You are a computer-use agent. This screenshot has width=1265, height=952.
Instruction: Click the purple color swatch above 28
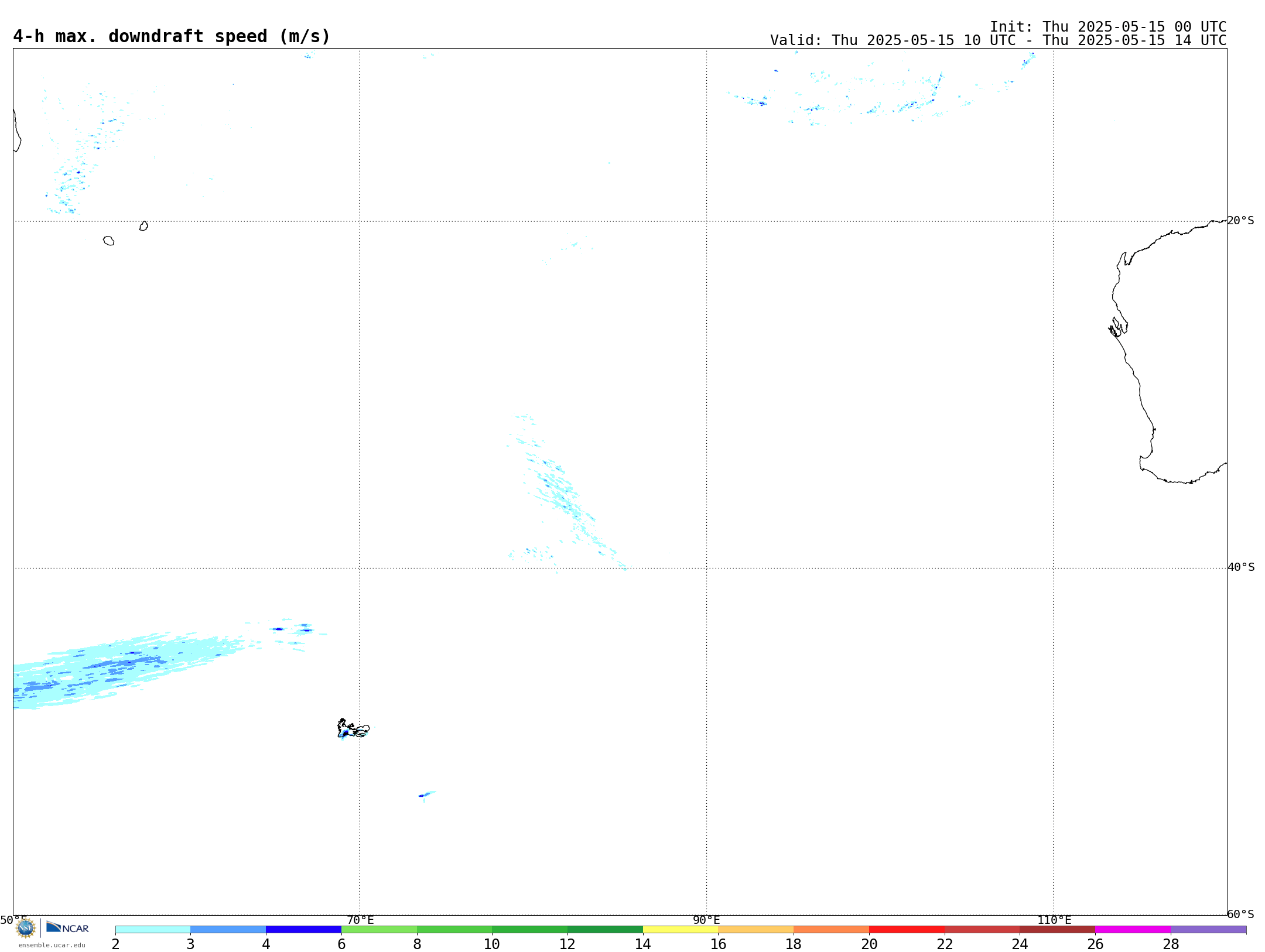click(1208, 929)
